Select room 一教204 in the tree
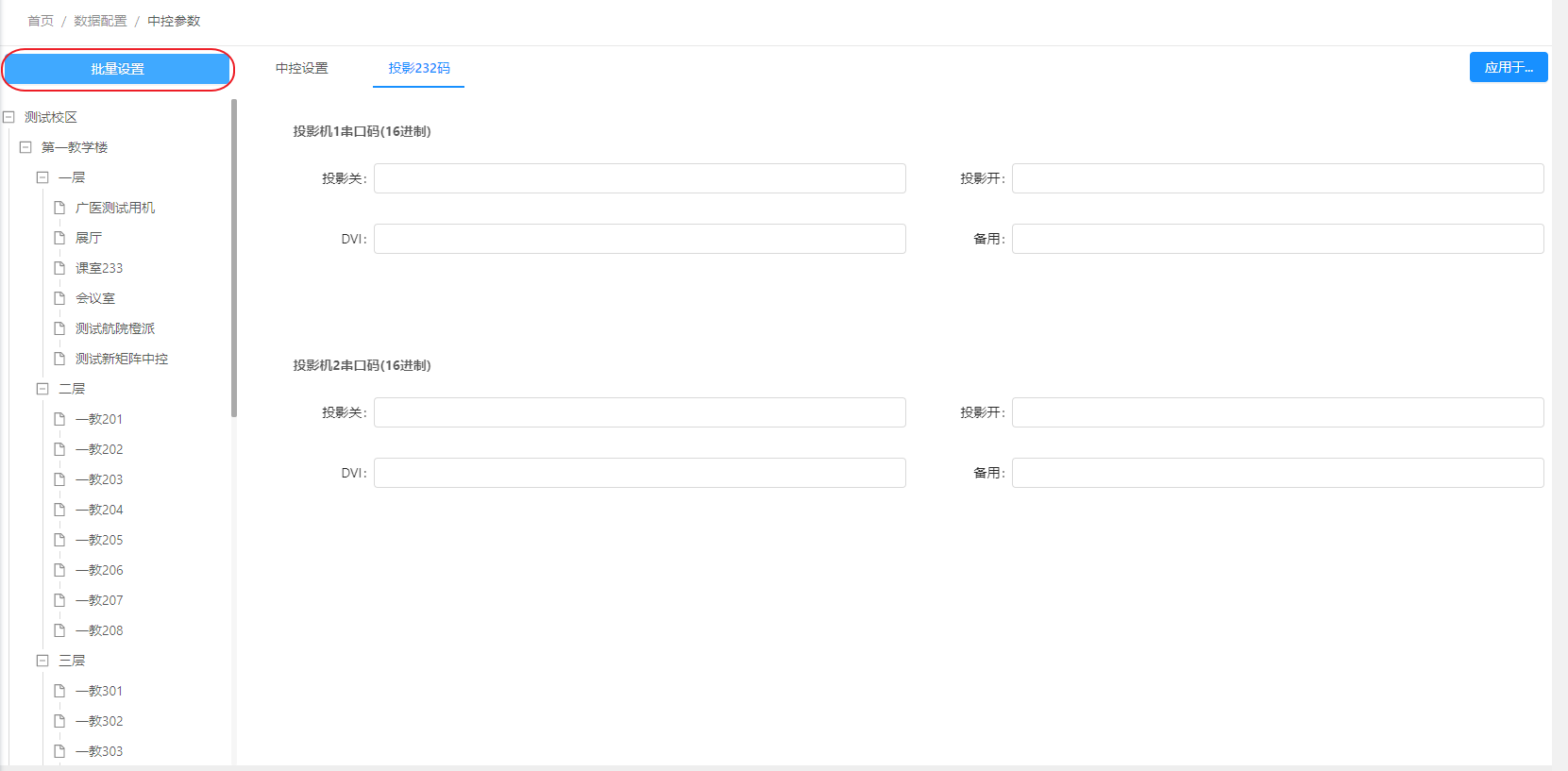This screenshot has height=771, width=1568. (99, 510)
